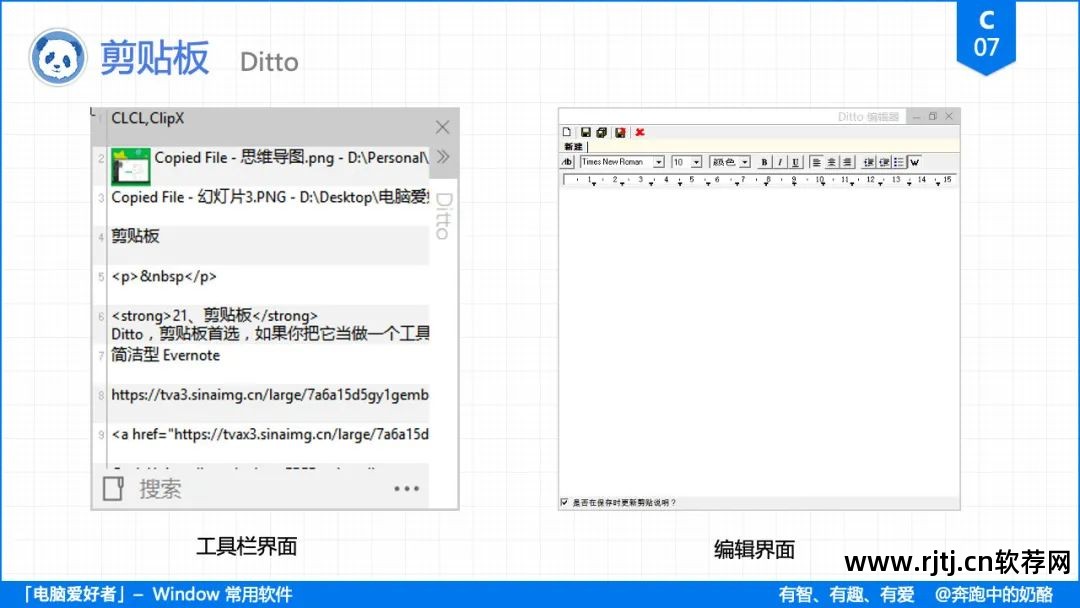Click the 思维导图.png copied file thumbnail

(x=130, y=165)
